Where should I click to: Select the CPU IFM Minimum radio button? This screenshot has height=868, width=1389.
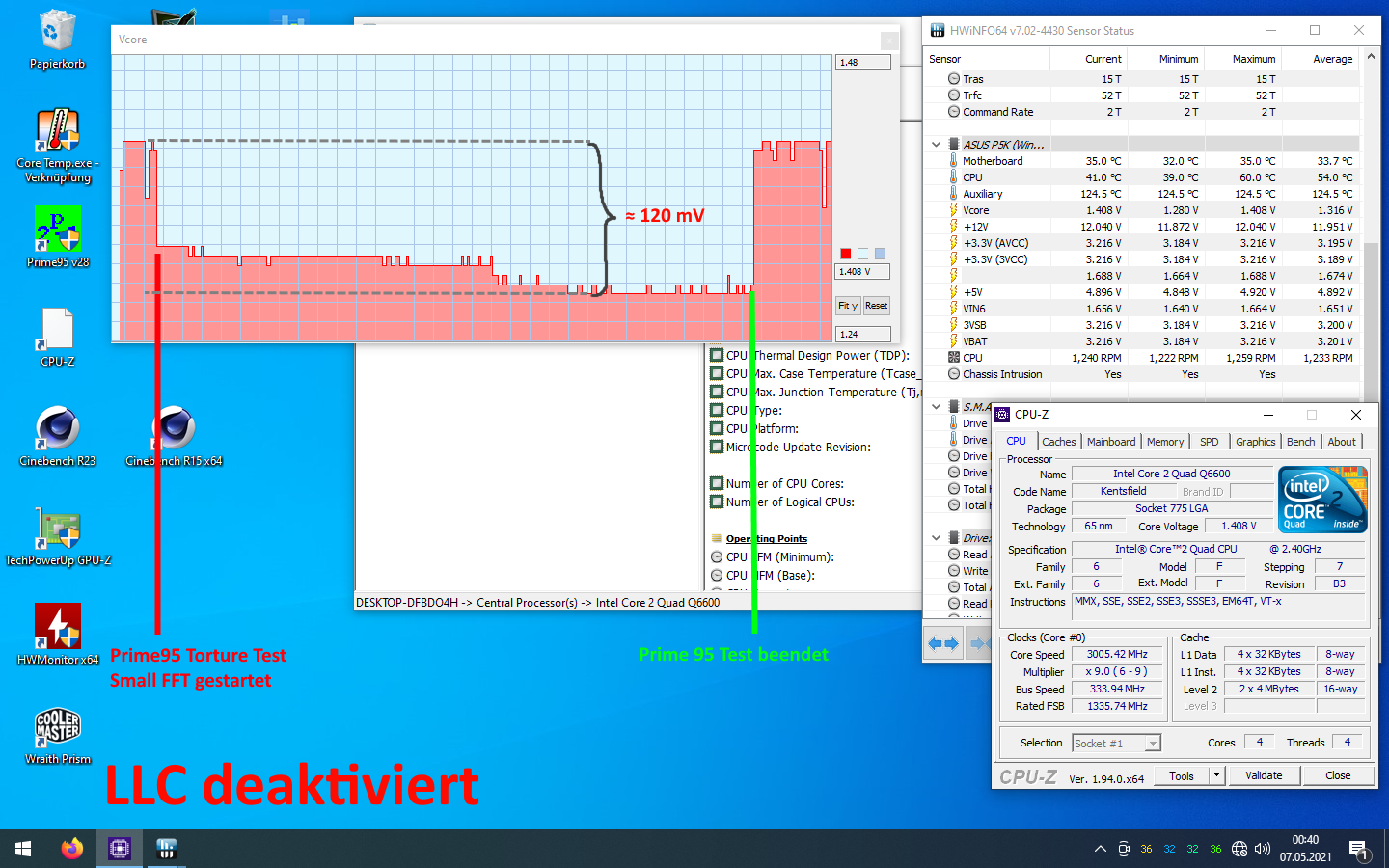click(716, 556)
